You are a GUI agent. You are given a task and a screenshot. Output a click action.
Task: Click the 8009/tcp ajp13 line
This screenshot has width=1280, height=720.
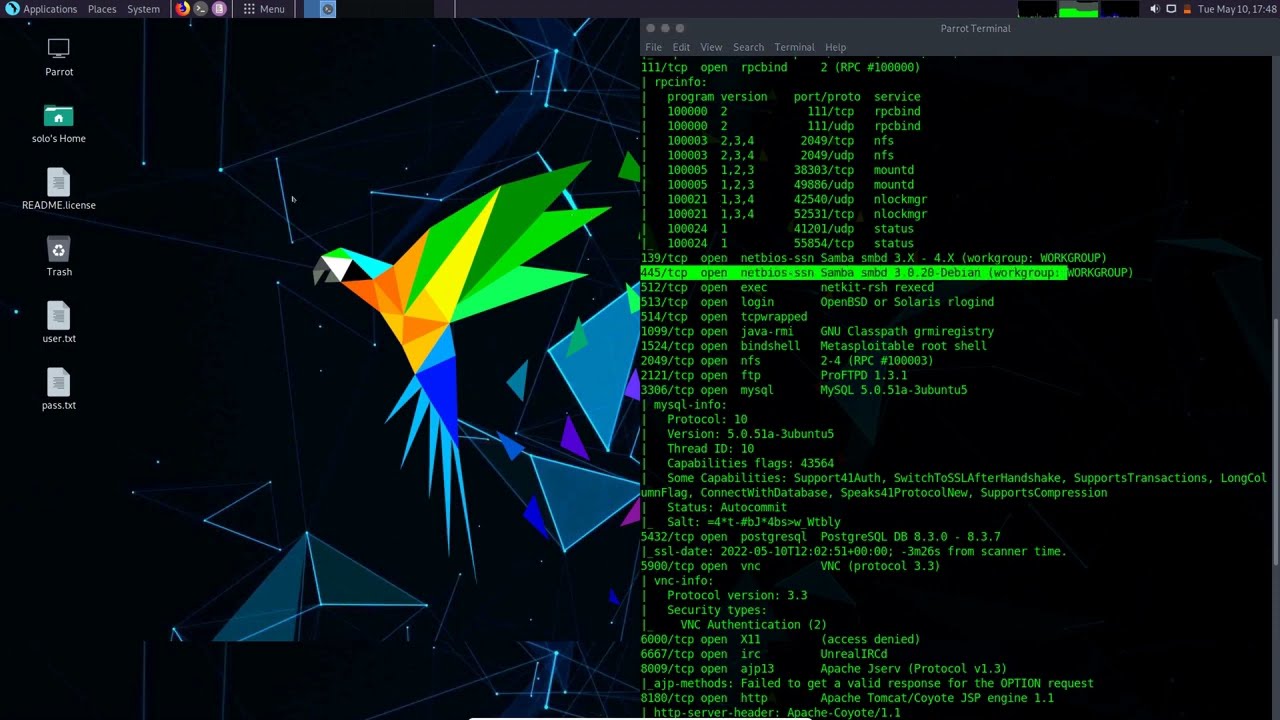tap(824, 669)
